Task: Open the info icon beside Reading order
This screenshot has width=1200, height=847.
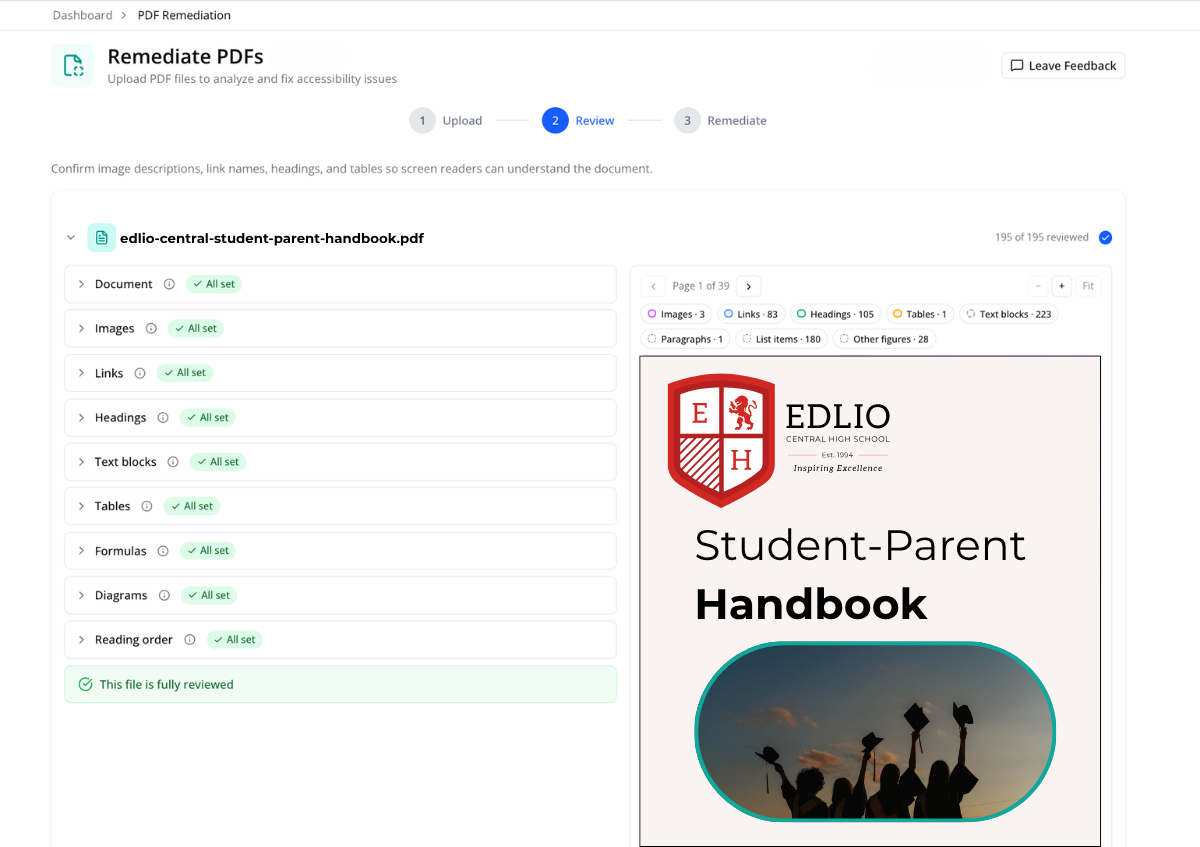Action: click(190, 640)
